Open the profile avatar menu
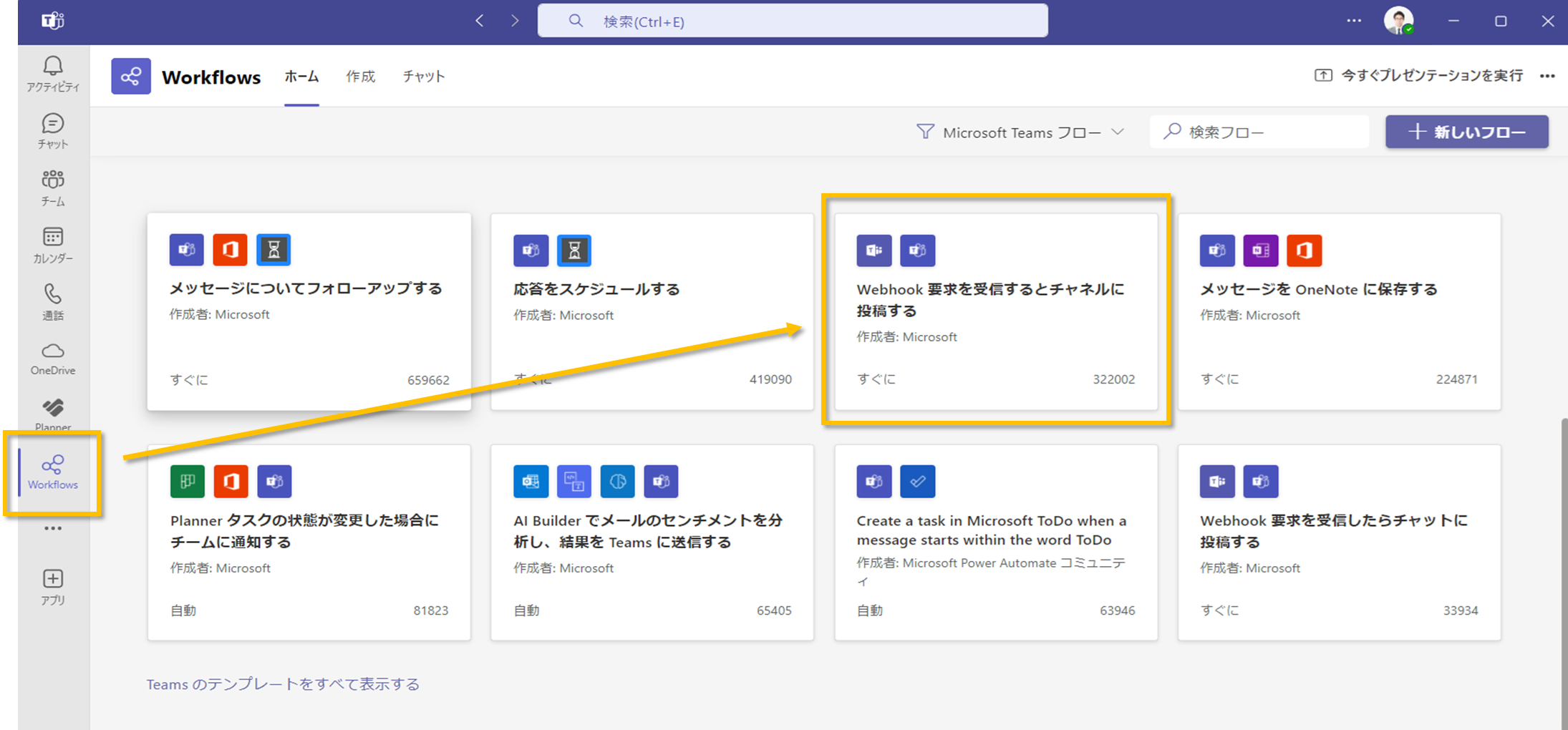The height and width of the screenshot is (730, 1568). (1398, 21)
